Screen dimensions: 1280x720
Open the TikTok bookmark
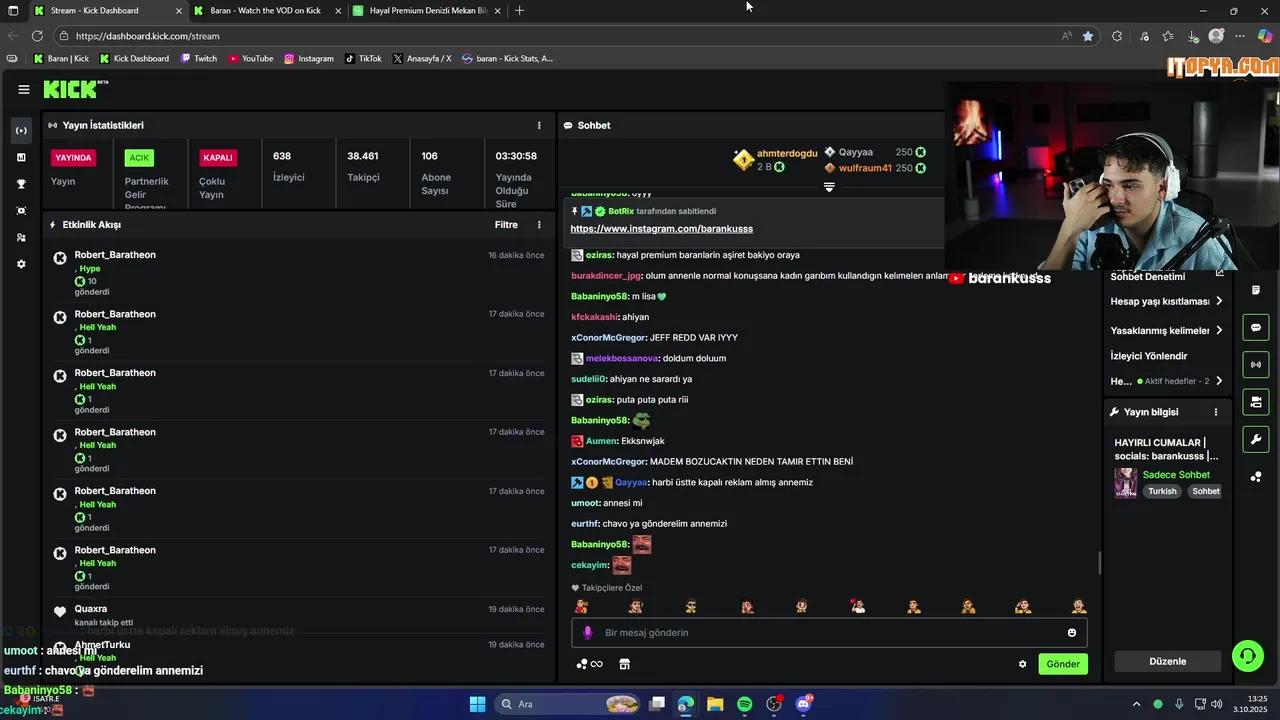tap(364, 58)
